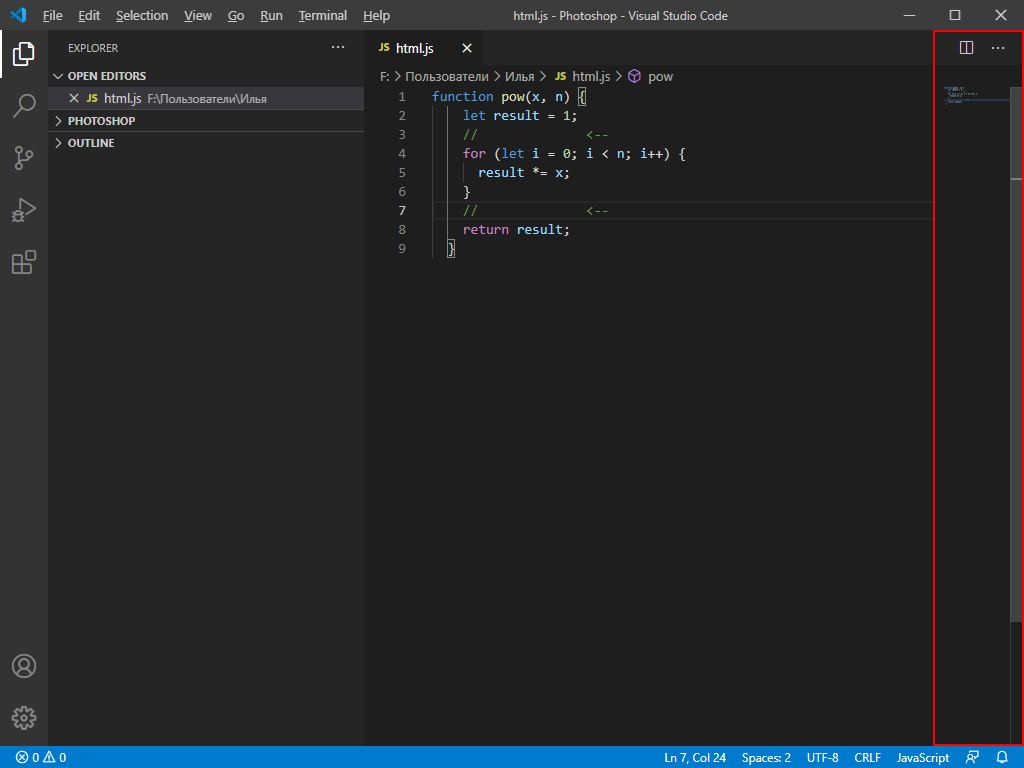Click the Split Editor icon
Image resolution: width=1024 pixels, height=768 pixels.
(x=965, y=47)
